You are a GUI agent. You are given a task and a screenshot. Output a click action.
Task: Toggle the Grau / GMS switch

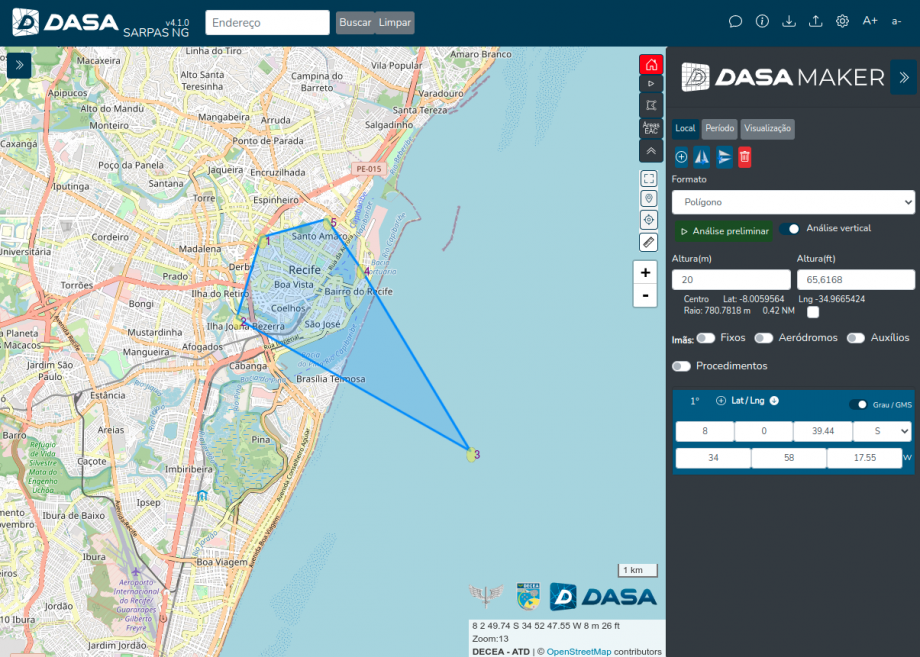[858, 405]
